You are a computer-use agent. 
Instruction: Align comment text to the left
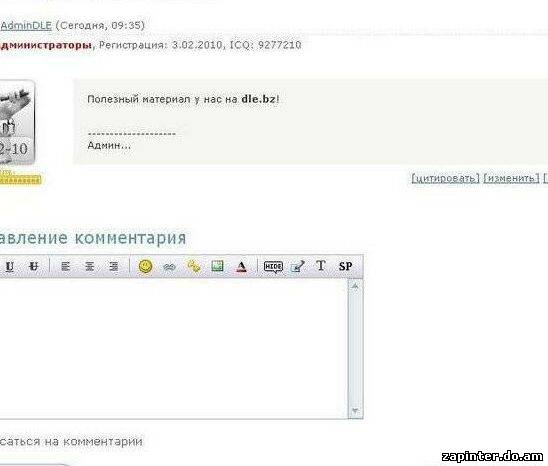point(65,267)
